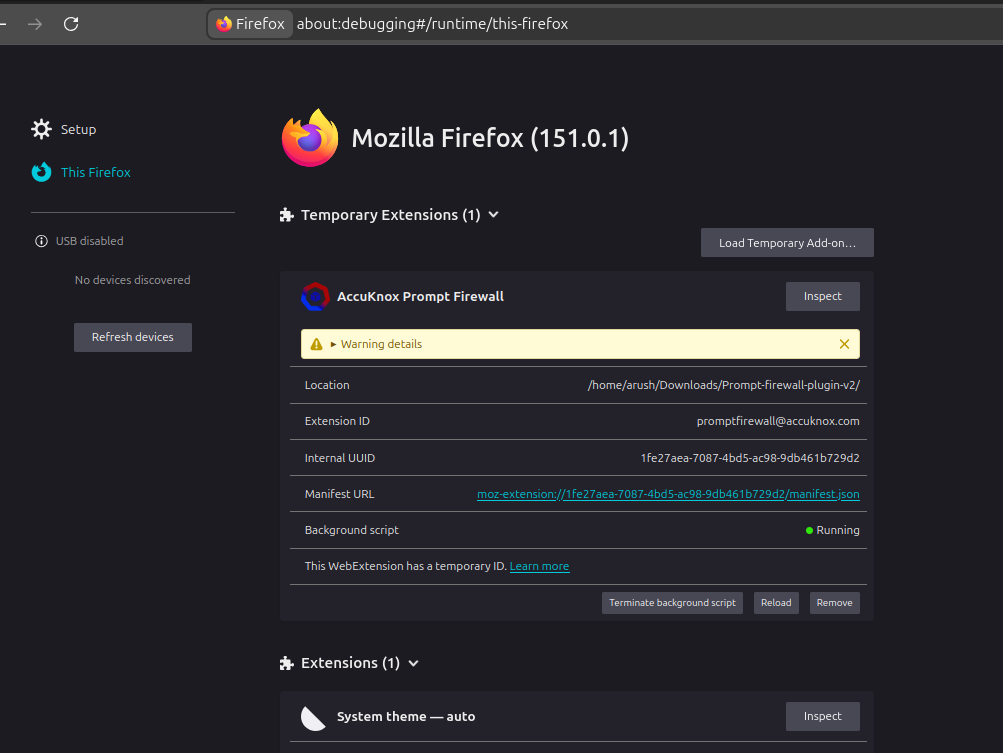Click the promptfirewall@accuknox.com extension ID
This screenshot has width=1003, height=753.
778,421
